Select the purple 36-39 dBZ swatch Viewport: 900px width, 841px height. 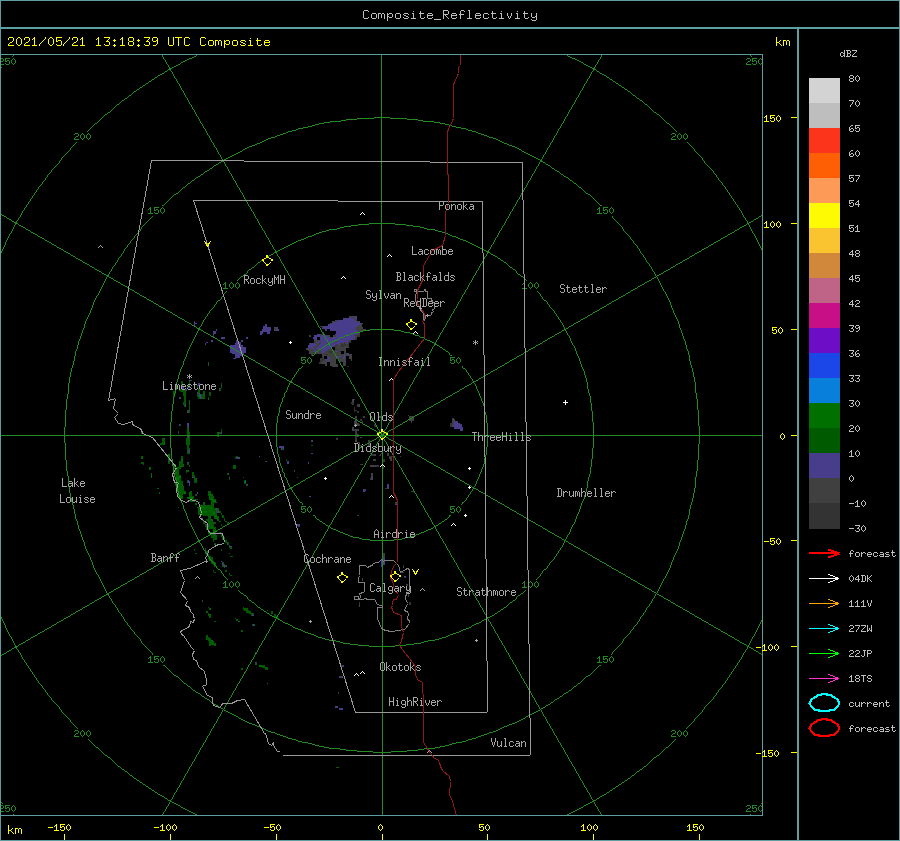click(x=824, y=341)
